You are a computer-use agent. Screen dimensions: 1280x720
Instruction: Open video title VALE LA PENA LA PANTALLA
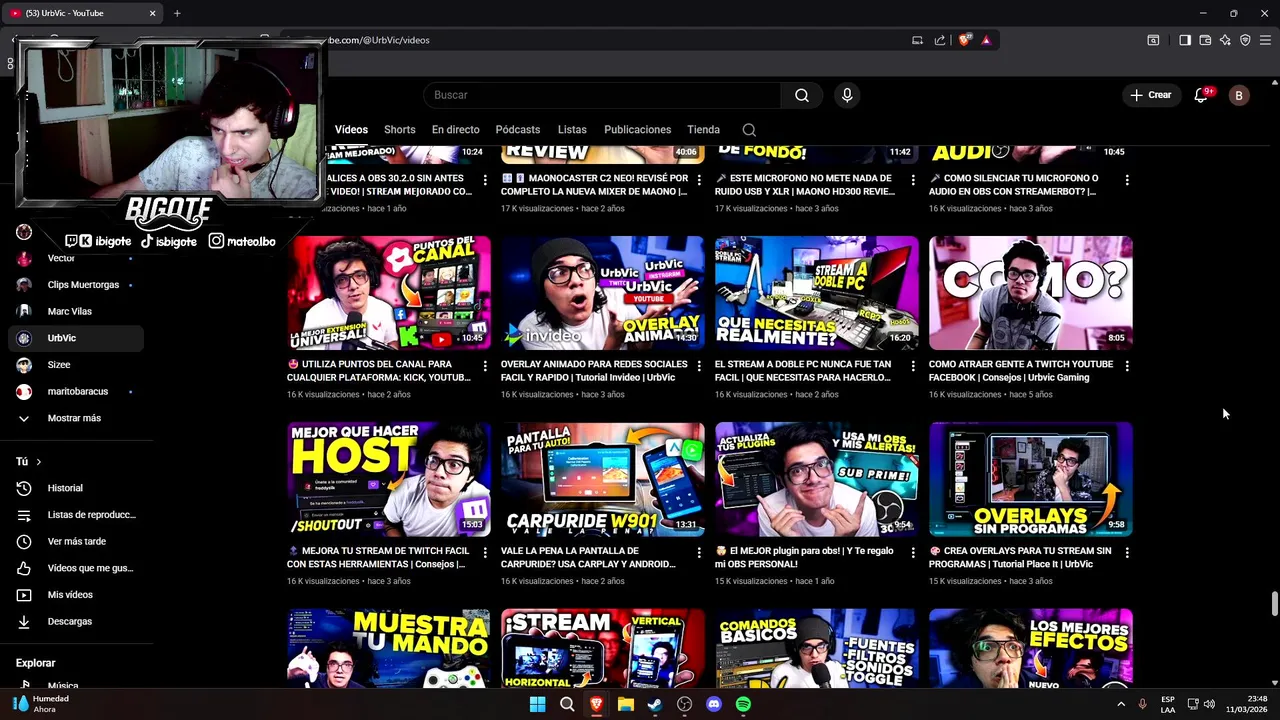click(x=588, y=557)
